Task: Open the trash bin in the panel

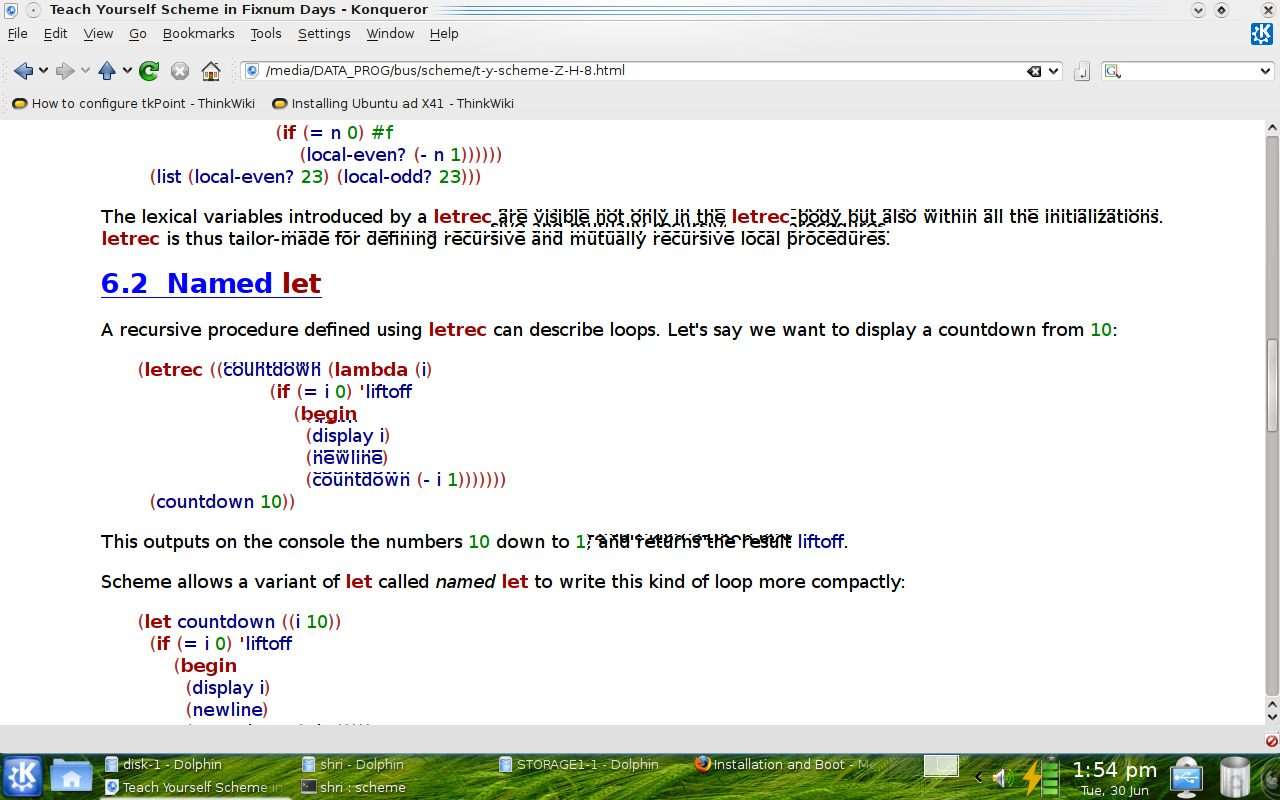Action: pyautogui.click(x=1235, y=777)
